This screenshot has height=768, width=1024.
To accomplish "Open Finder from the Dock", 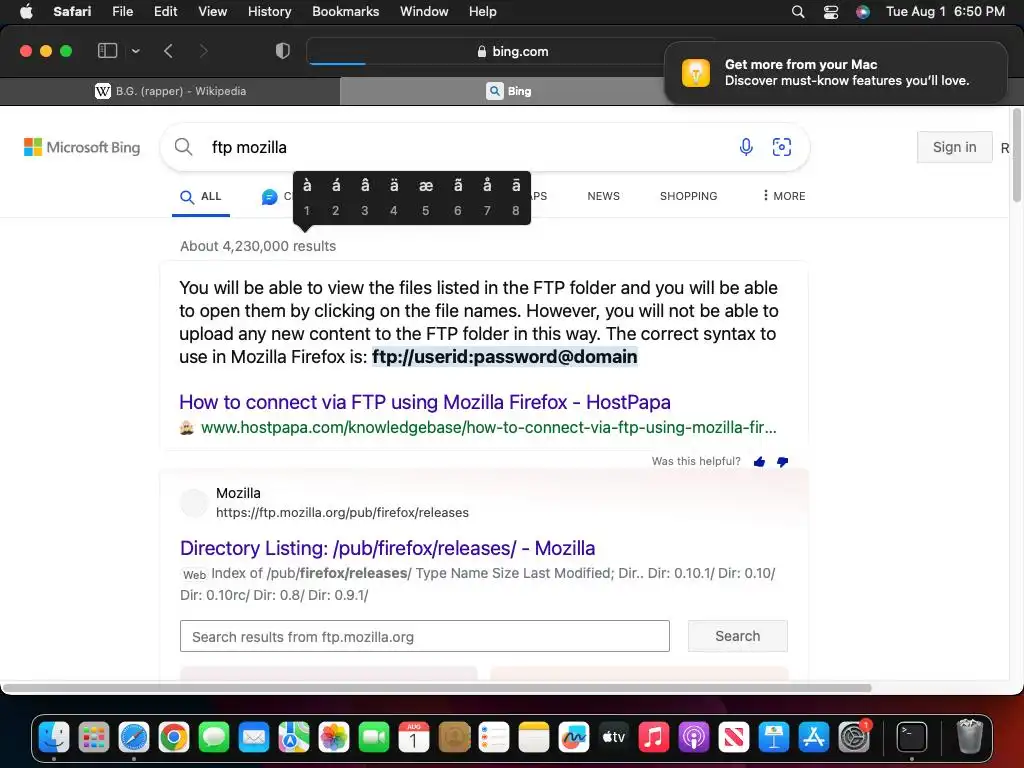I will [54, 737].
